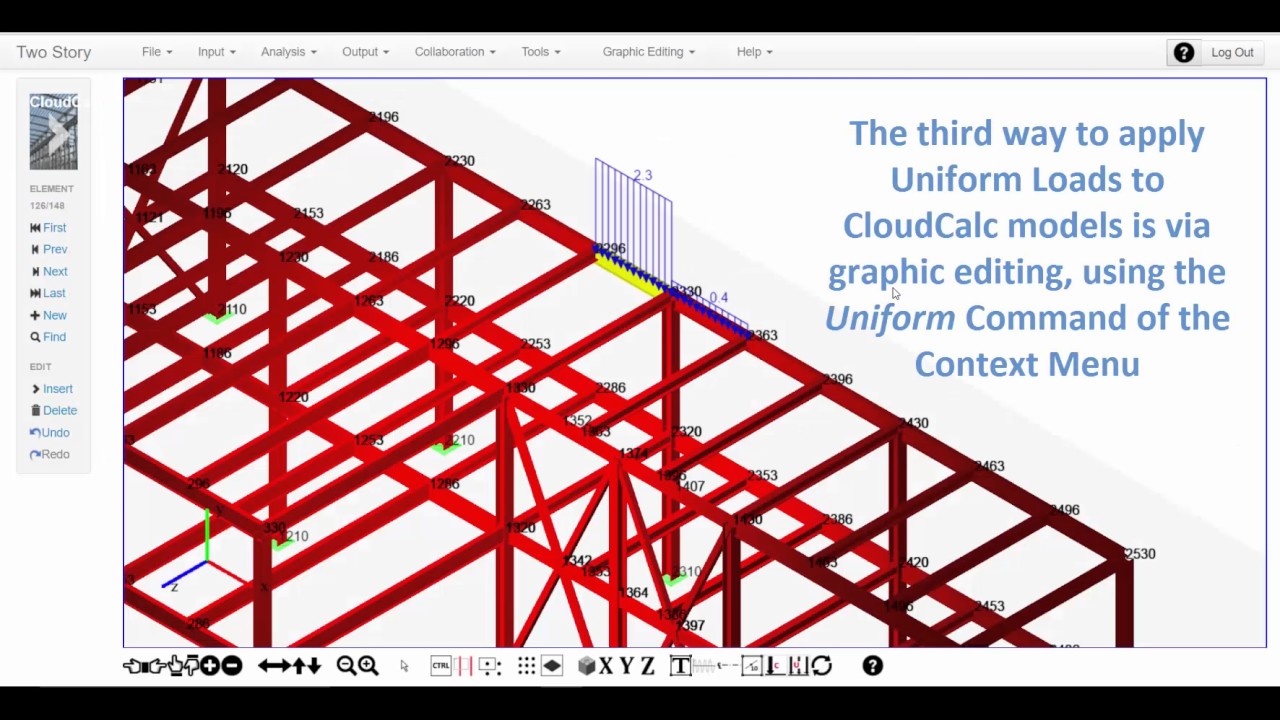Screen dimensions: 1280x720
Task: Toggle the red vertical bars icon
Action: coord(464,666)
